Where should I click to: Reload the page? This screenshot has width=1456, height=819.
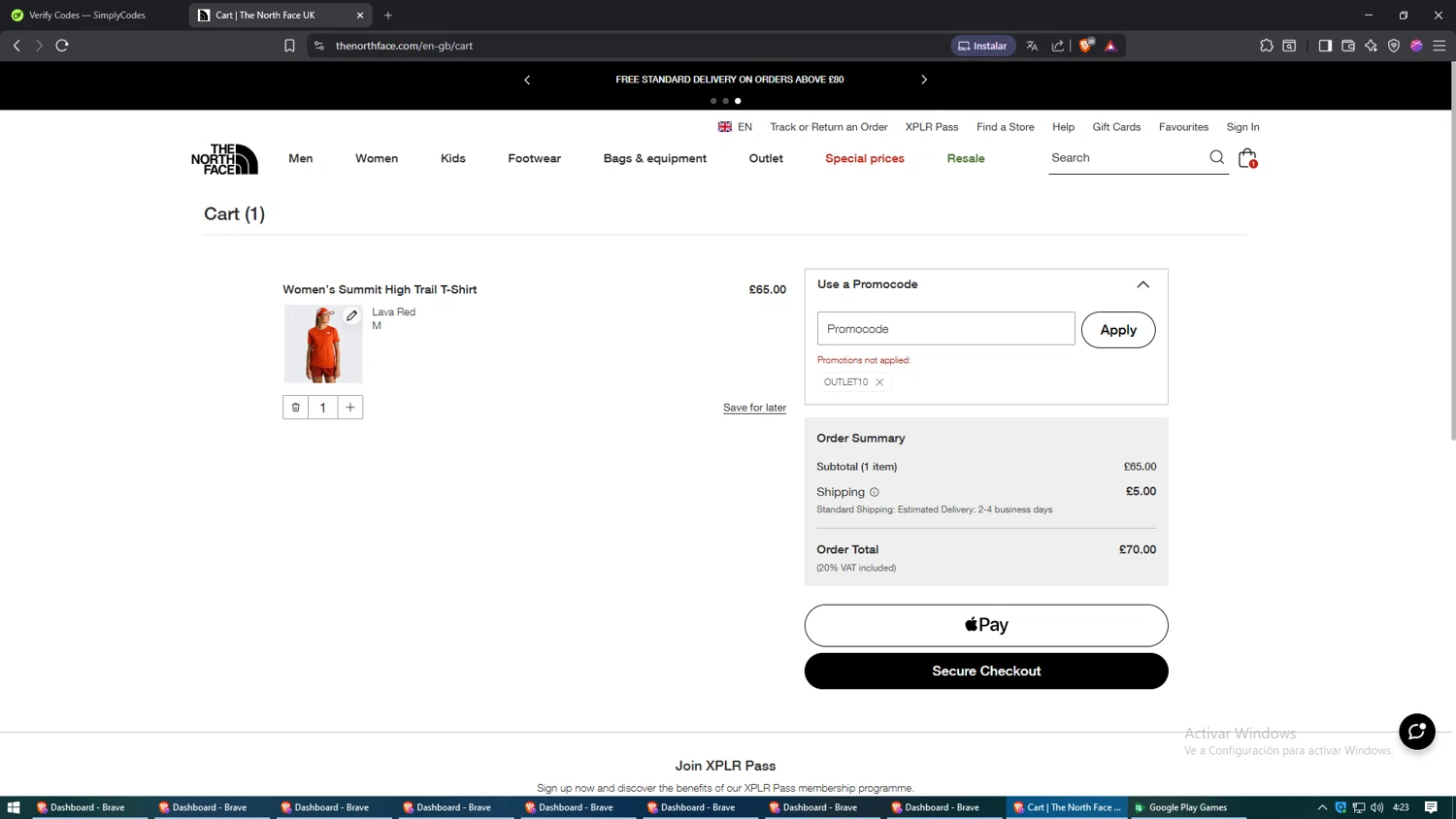pyautogui.click(x=62, y=46)
